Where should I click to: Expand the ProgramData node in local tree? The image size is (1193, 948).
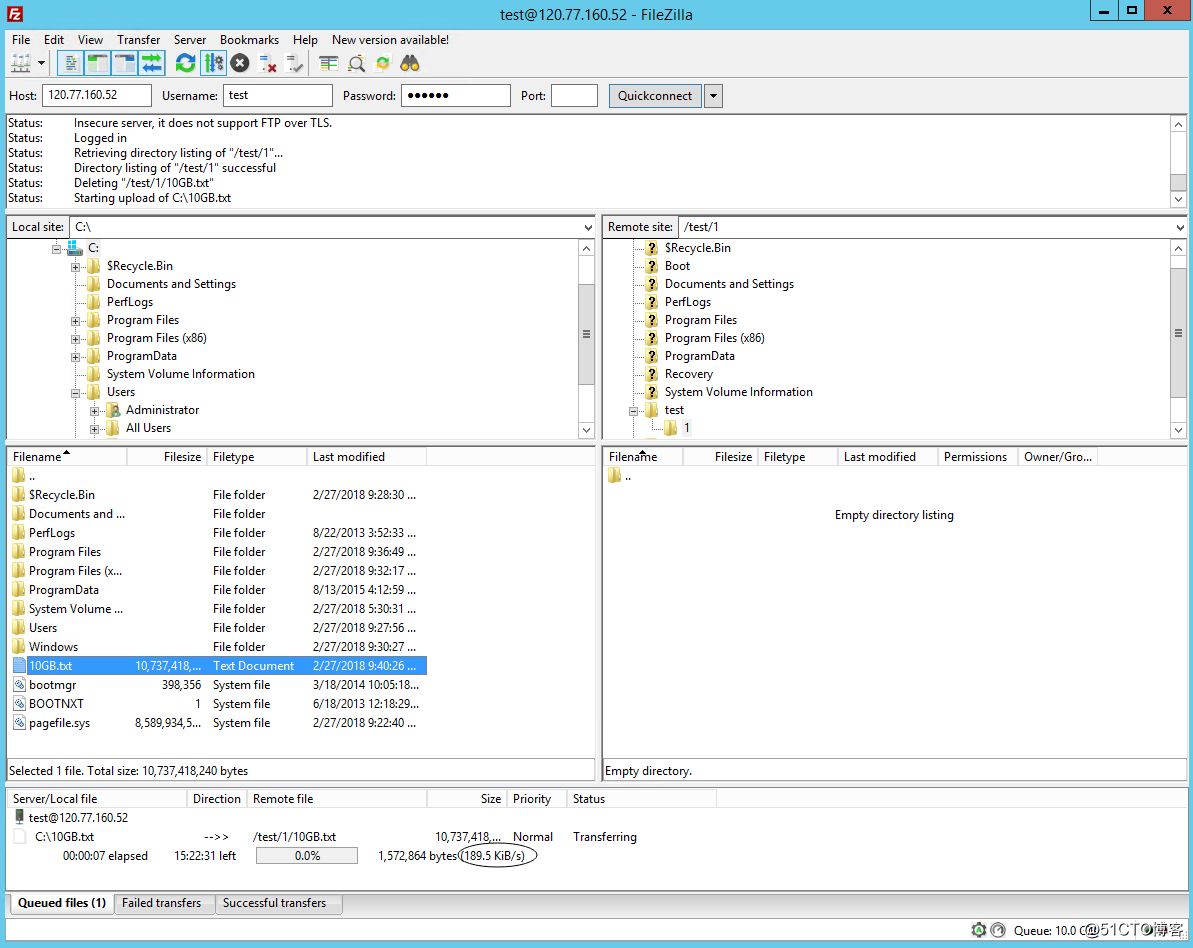[75, 357]
